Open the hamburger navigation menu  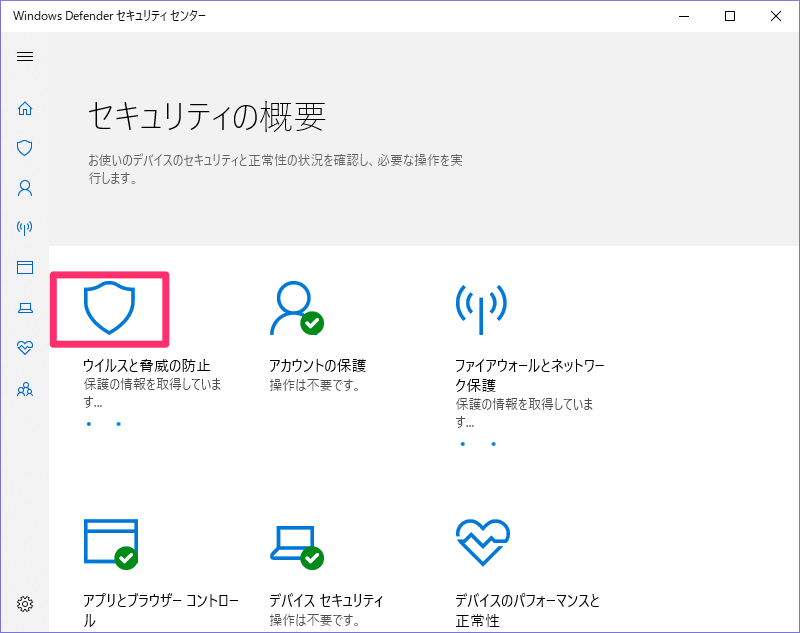[x=25, y=56]
